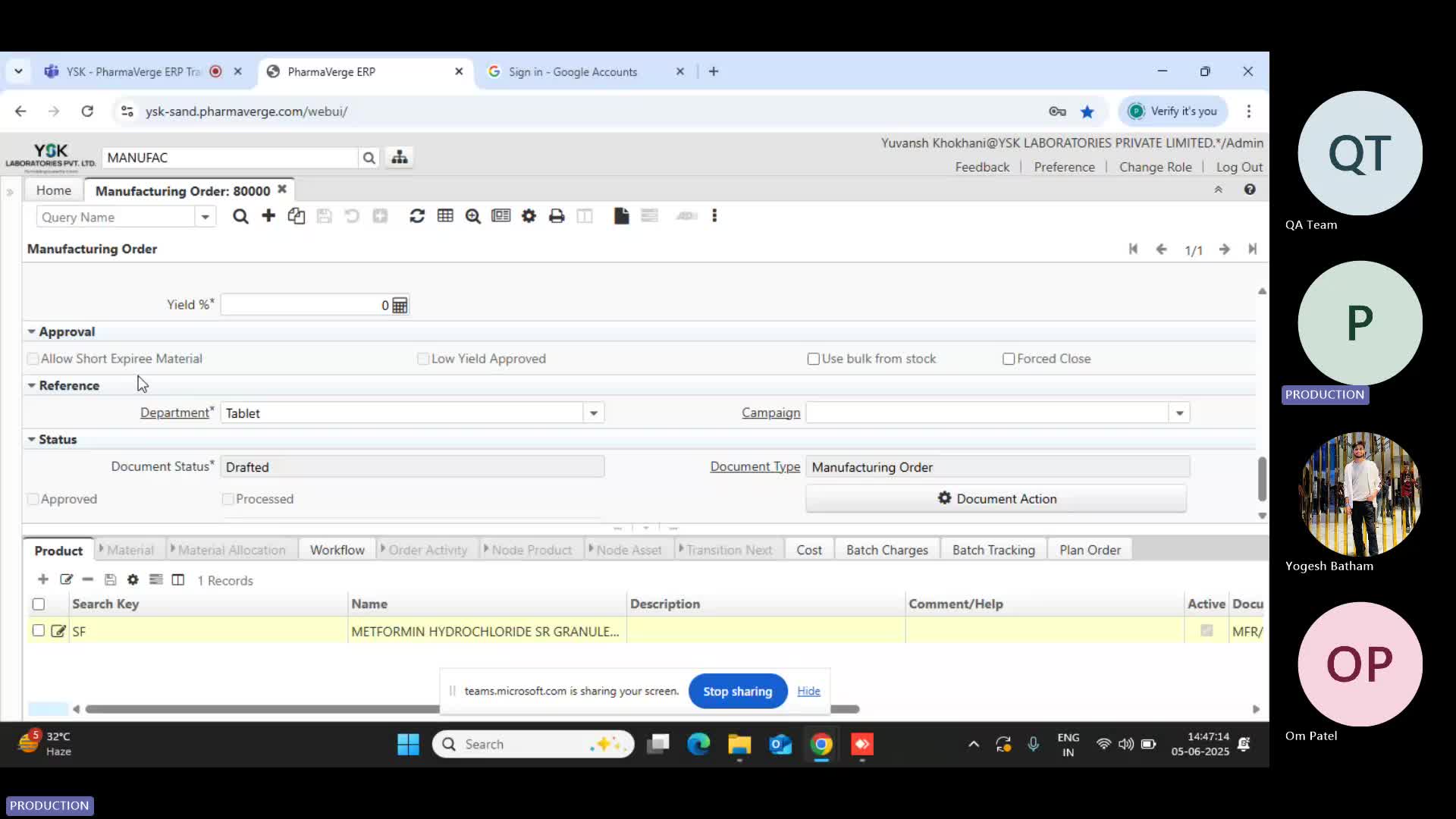Toggle the Approved checkbox
Image resolution: width=1456 pixels, height=819 pixels.
tap(33, 499)
